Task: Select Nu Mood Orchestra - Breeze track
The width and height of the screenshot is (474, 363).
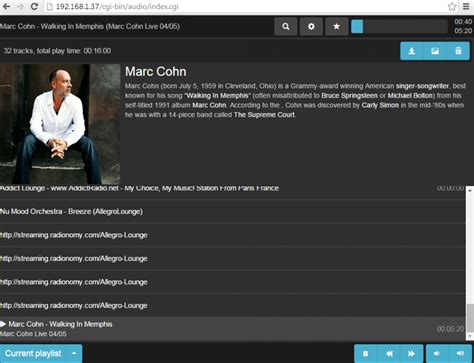Action: point(233,211)
